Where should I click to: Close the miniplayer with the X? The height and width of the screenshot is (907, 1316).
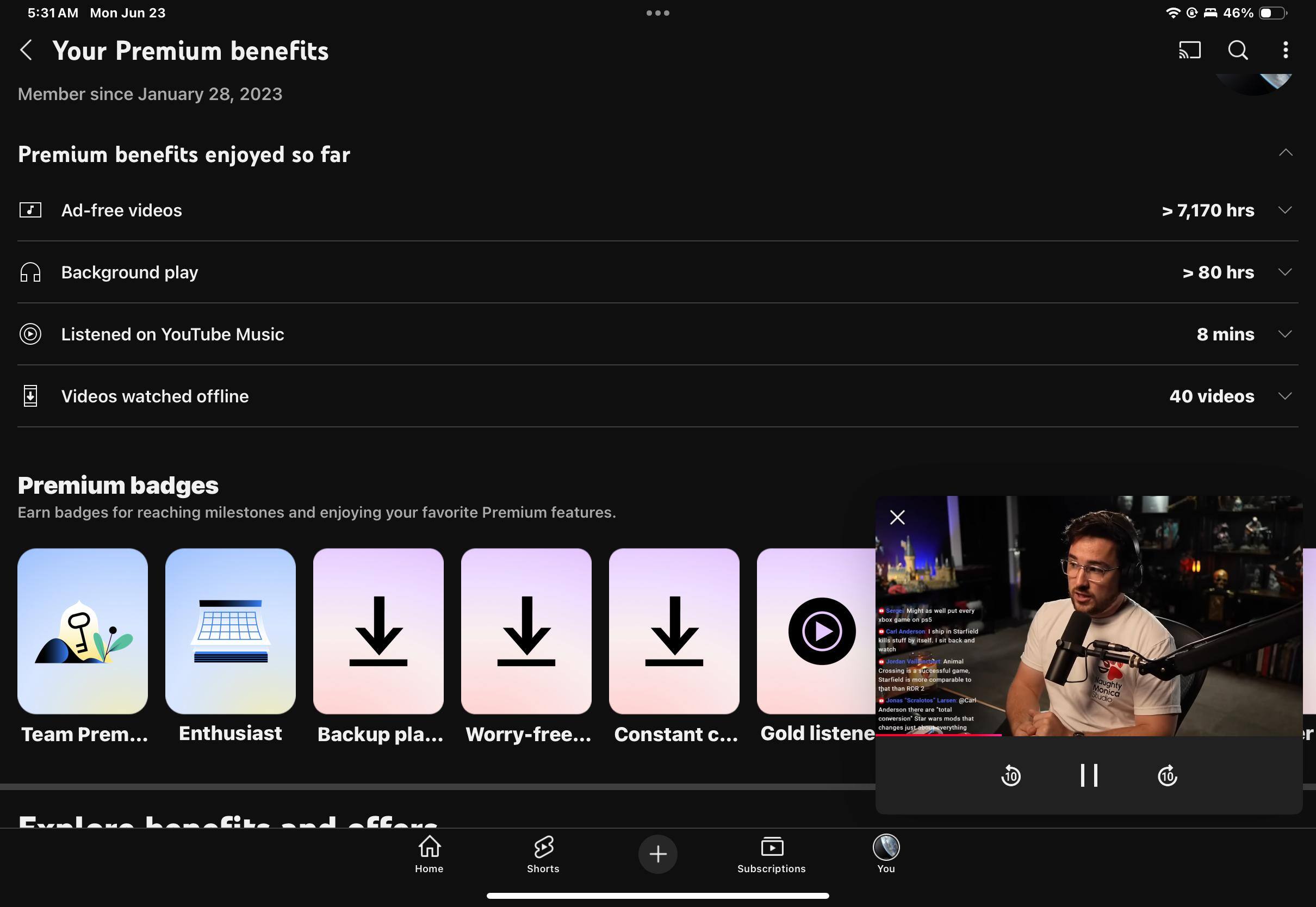(897, 517)
